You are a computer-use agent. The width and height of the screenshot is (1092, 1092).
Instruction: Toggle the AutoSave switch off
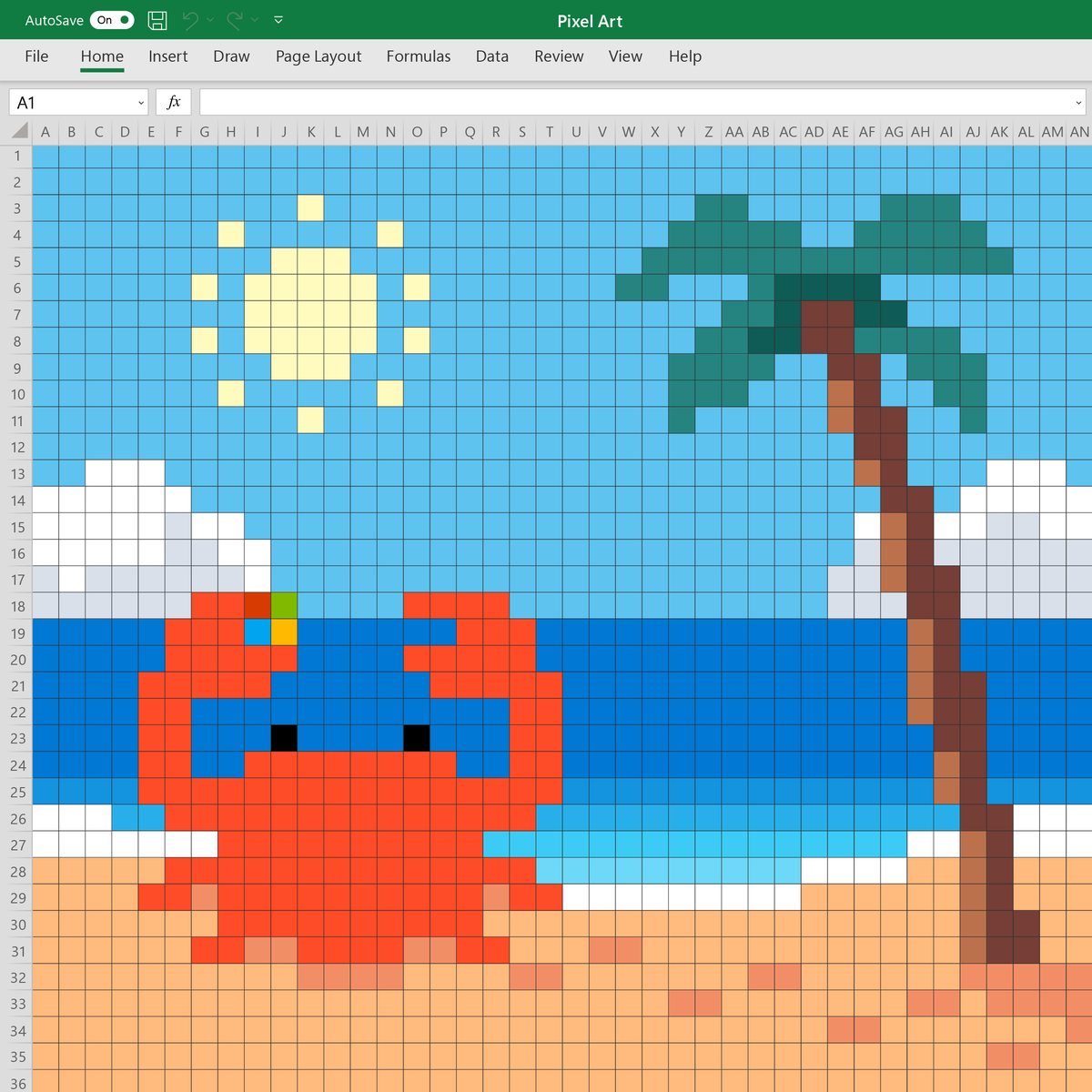click(112, 20)
